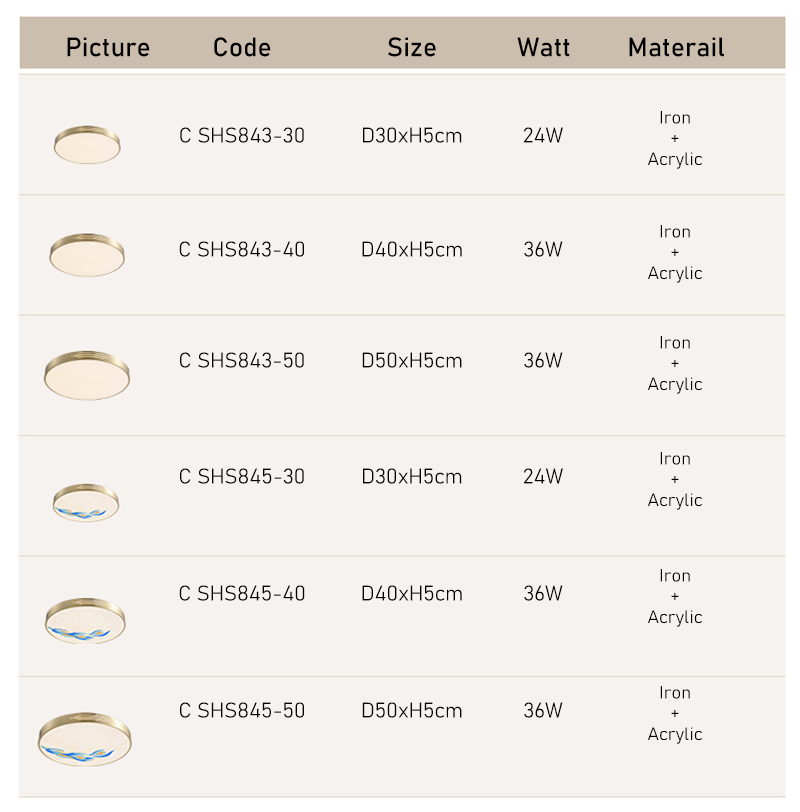Select product code C SHS843-40

(x=242, y=249)
